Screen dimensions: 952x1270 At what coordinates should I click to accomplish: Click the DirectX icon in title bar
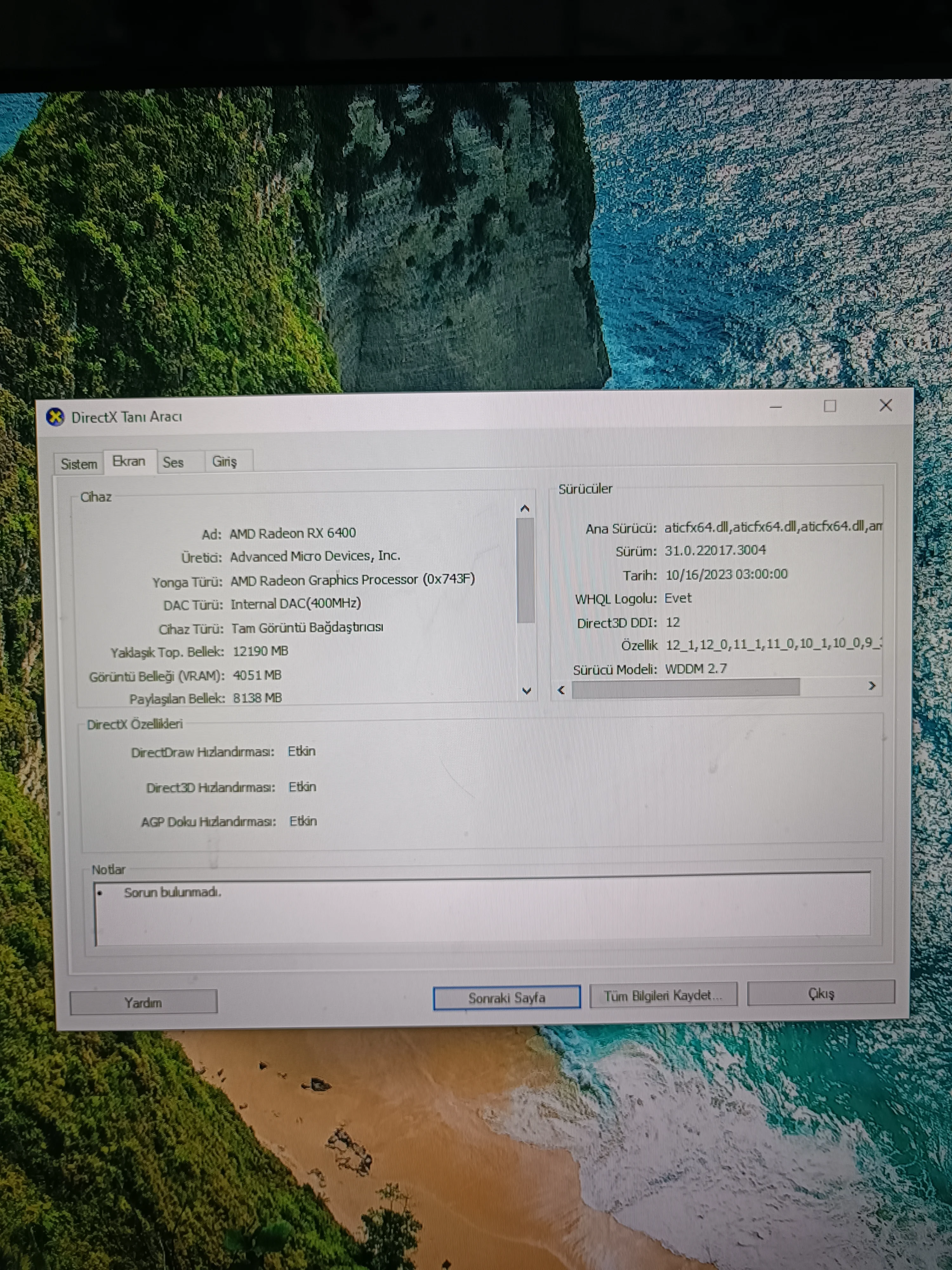[55, 418]
